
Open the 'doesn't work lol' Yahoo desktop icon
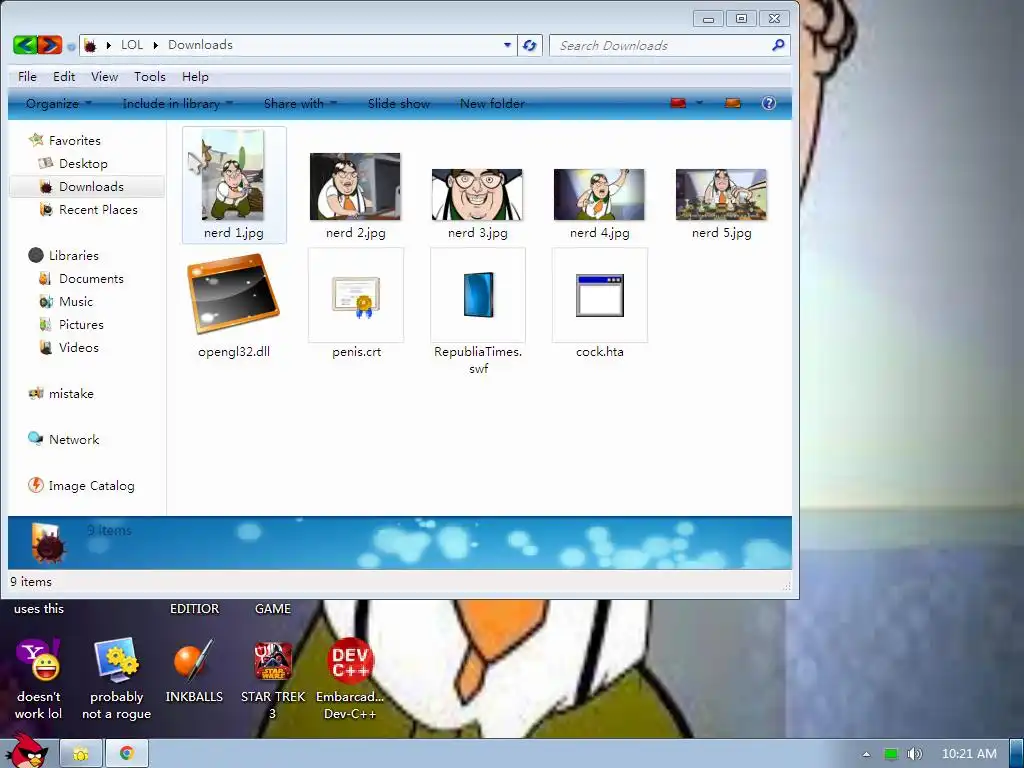(39, 660)
